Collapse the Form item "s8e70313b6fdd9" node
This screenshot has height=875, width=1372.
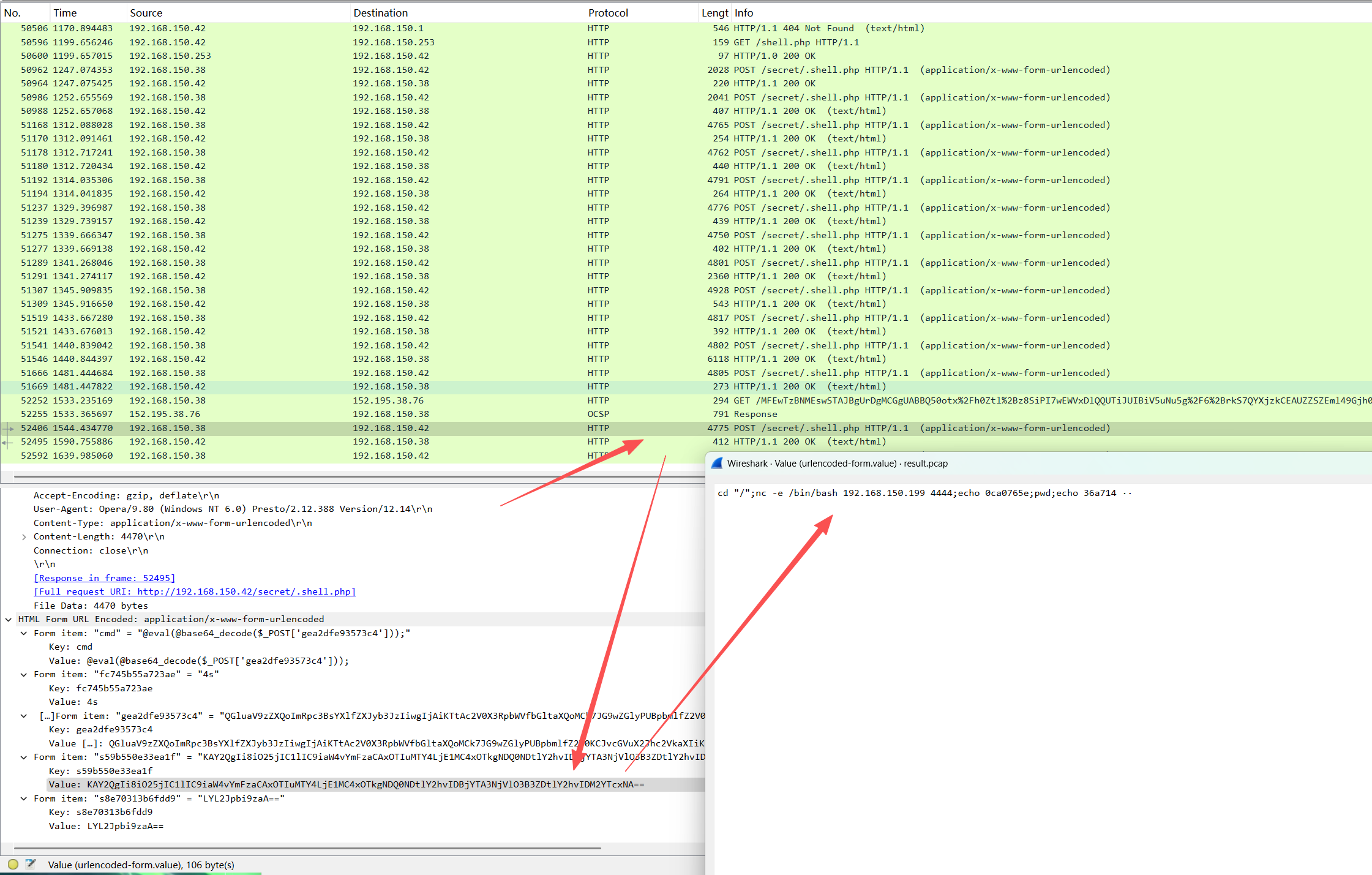(24, 798)
